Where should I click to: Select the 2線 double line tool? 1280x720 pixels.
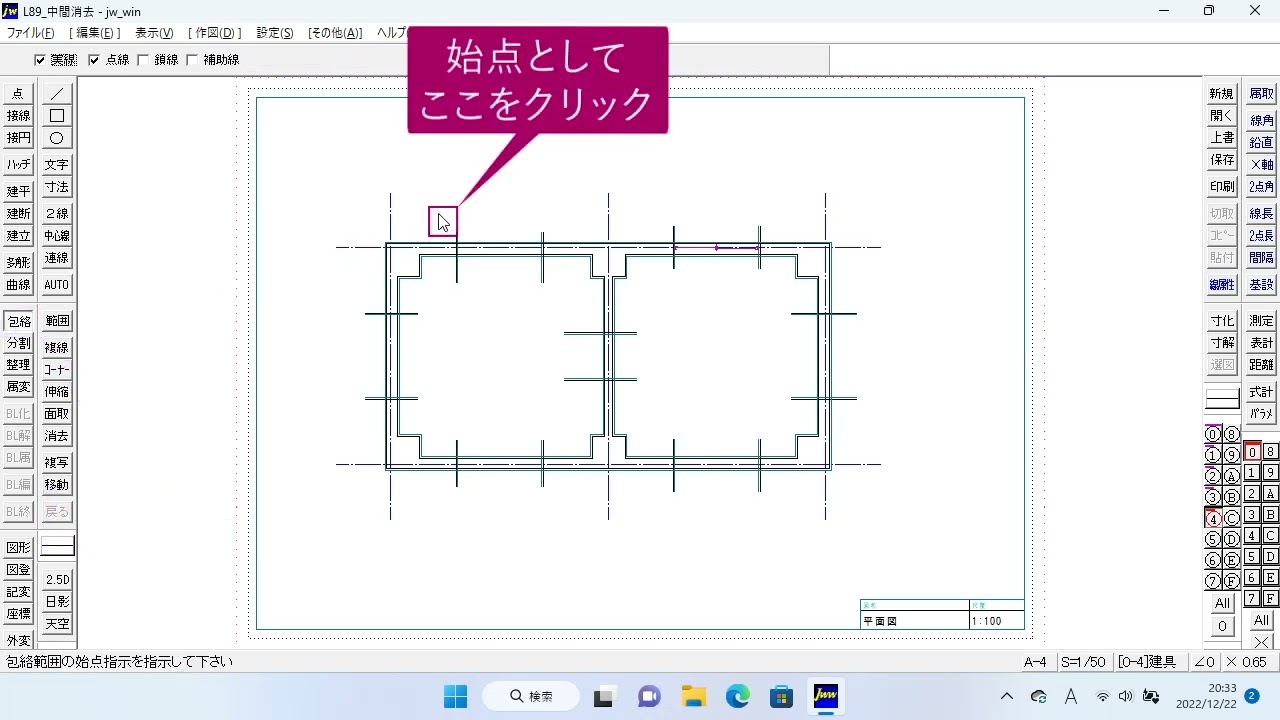point(57,214)
